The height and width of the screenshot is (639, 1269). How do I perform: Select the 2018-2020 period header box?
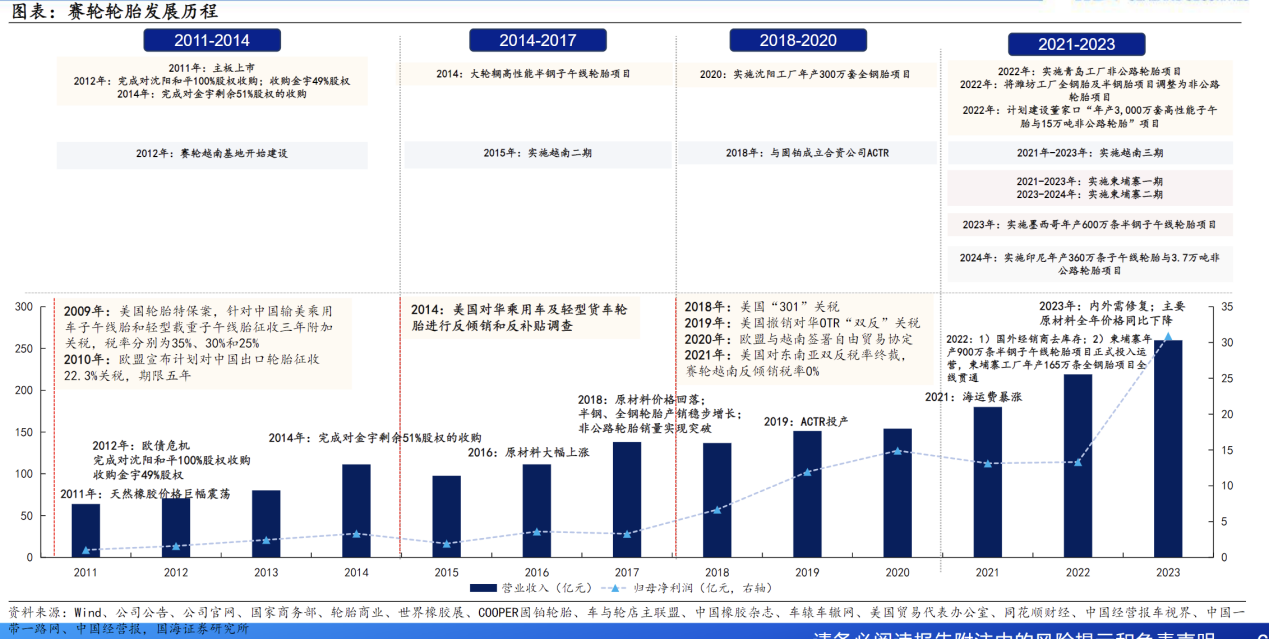(797, 40)
